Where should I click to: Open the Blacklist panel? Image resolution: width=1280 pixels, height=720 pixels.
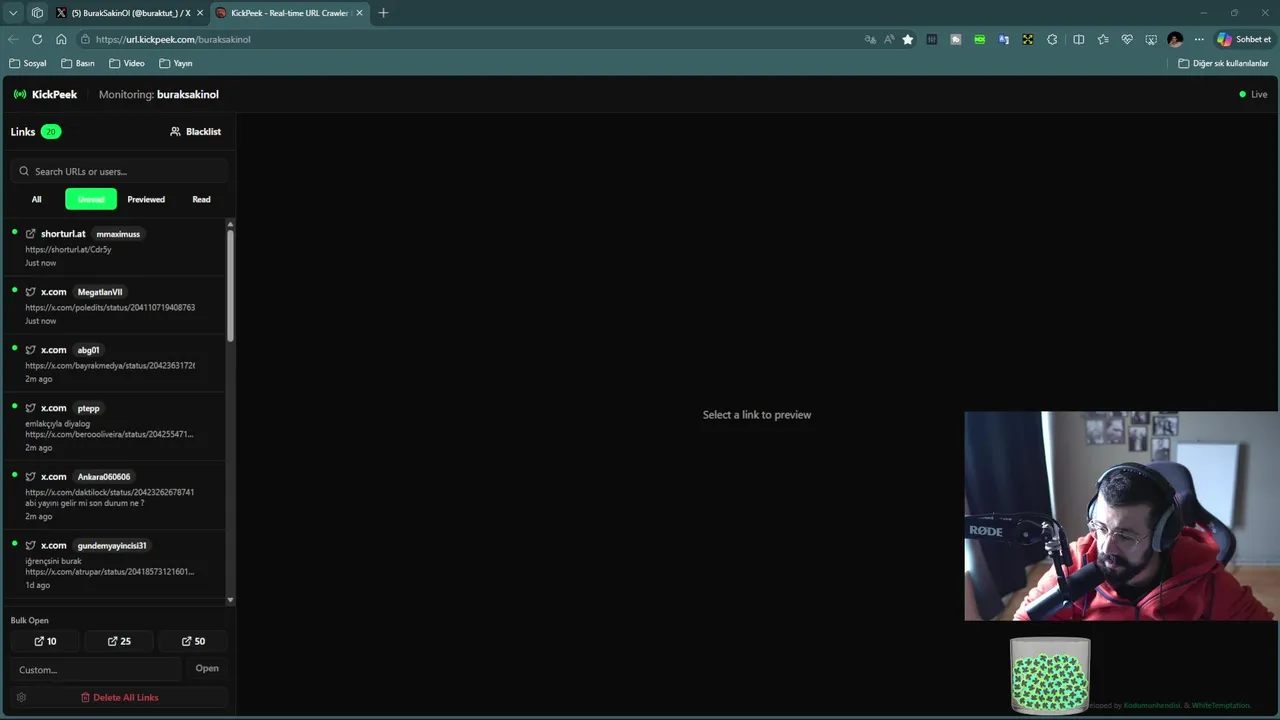[x=195, y=131]
